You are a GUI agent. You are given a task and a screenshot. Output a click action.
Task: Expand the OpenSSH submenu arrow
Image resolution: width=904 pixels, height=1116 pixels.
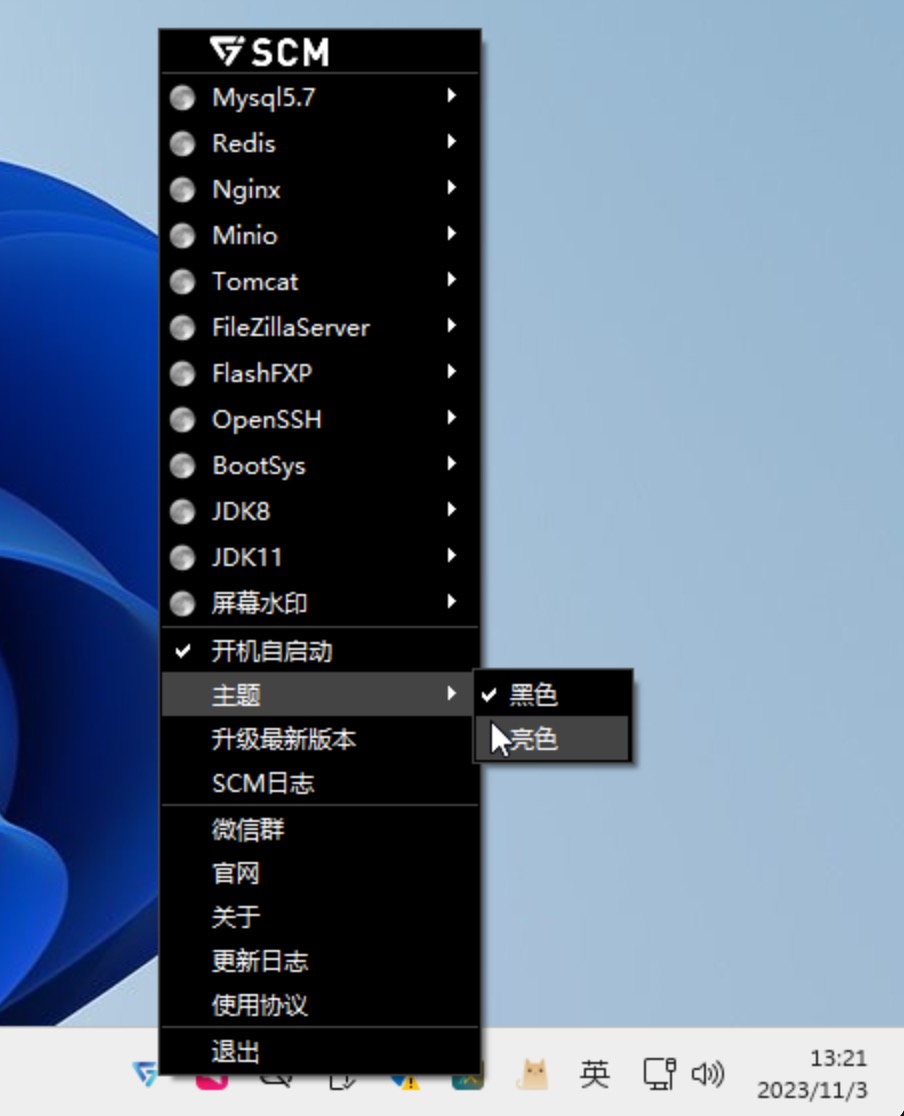click(451, 418)
